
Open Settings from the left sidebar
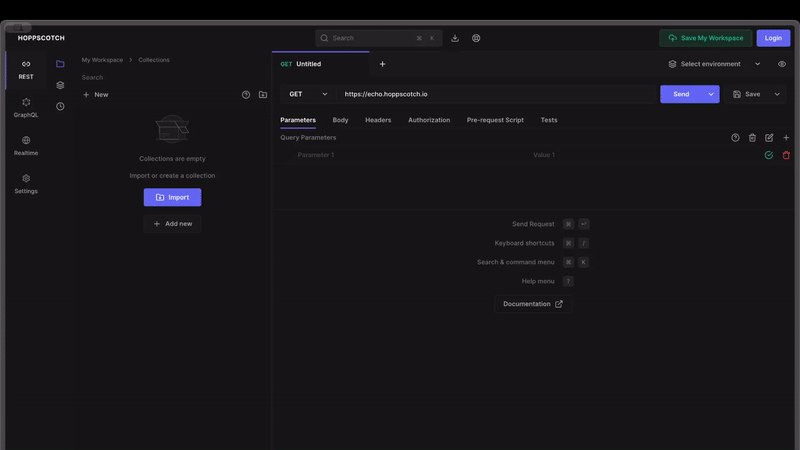click(26, 184)
